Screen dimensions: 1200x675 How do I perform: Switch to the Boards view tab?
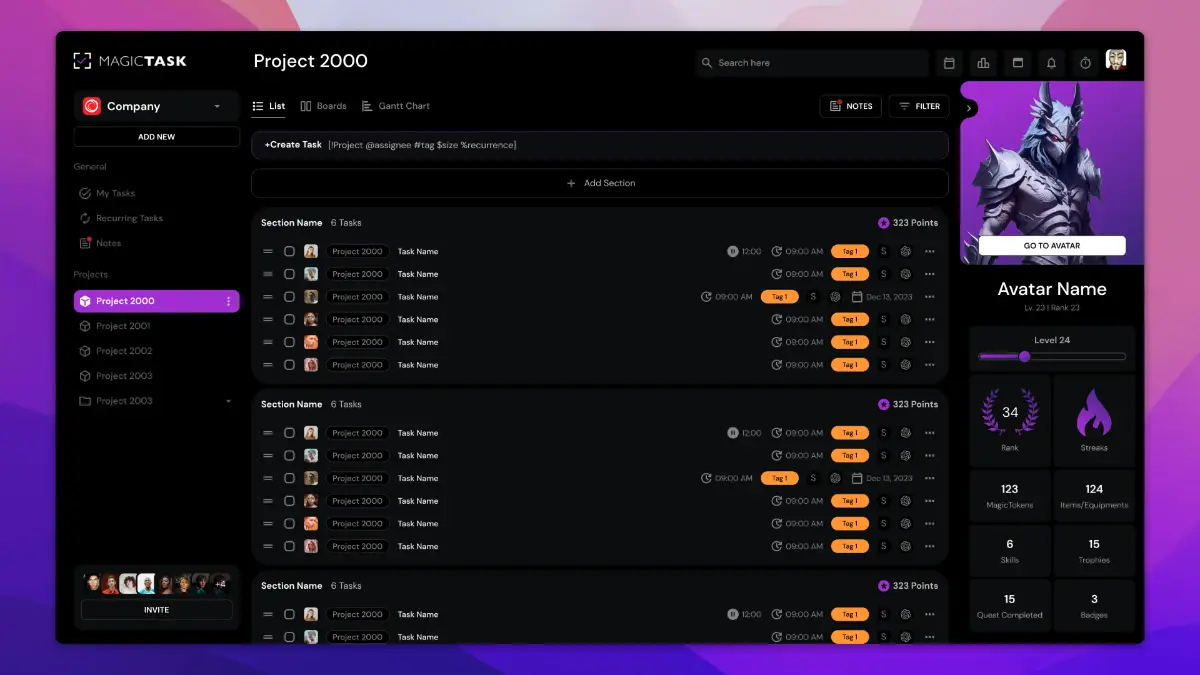click(323, 106)
